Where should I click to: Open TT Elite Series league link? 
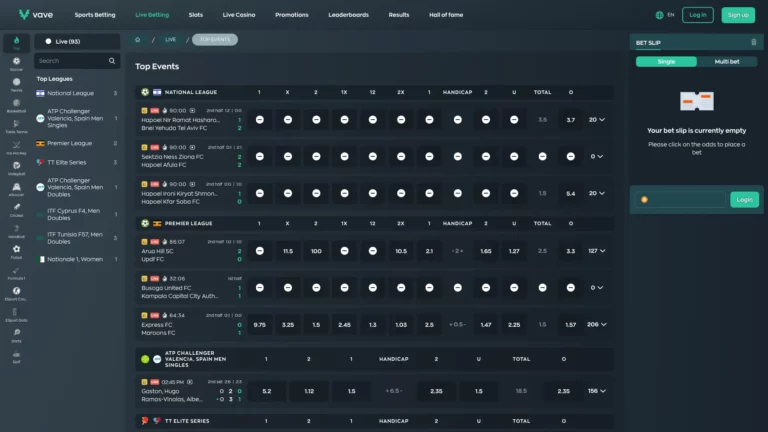[x=66, y=162]
